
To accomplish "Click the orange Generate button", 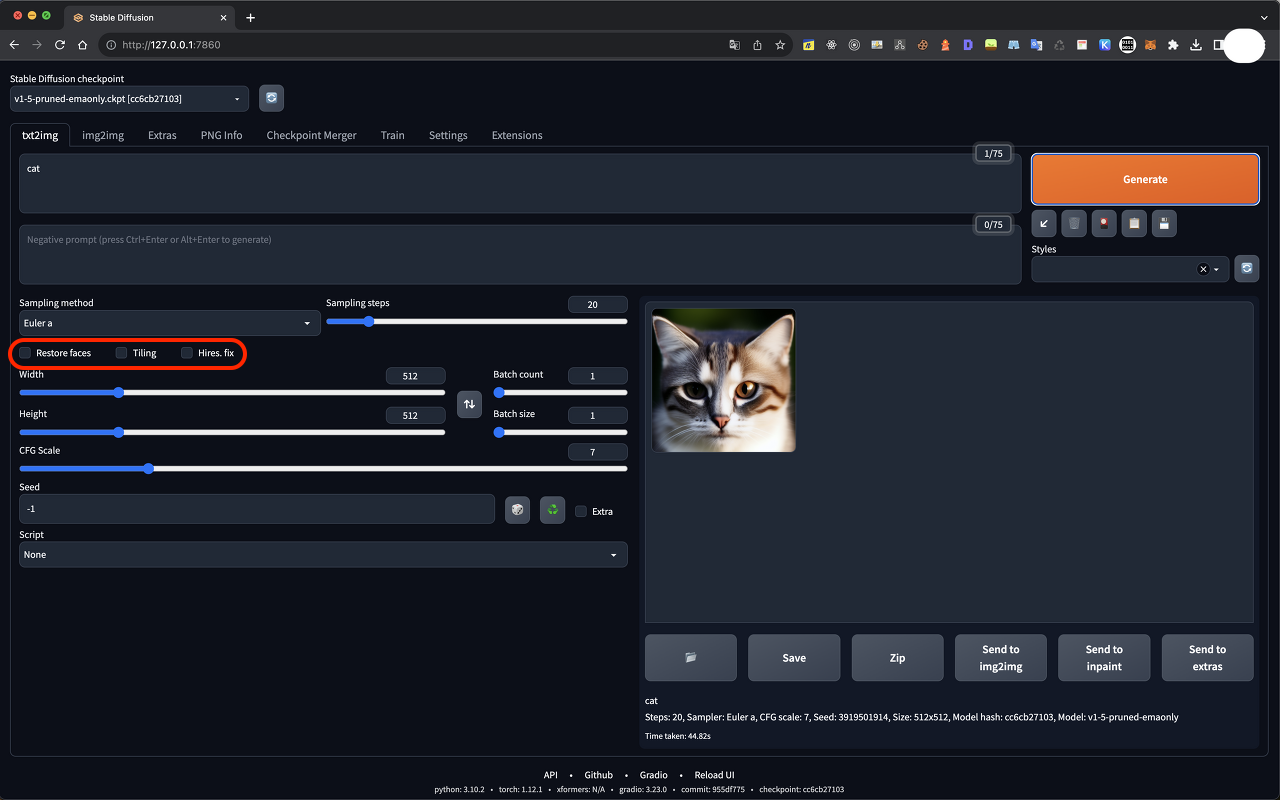I will click(x=1145, y=179).
